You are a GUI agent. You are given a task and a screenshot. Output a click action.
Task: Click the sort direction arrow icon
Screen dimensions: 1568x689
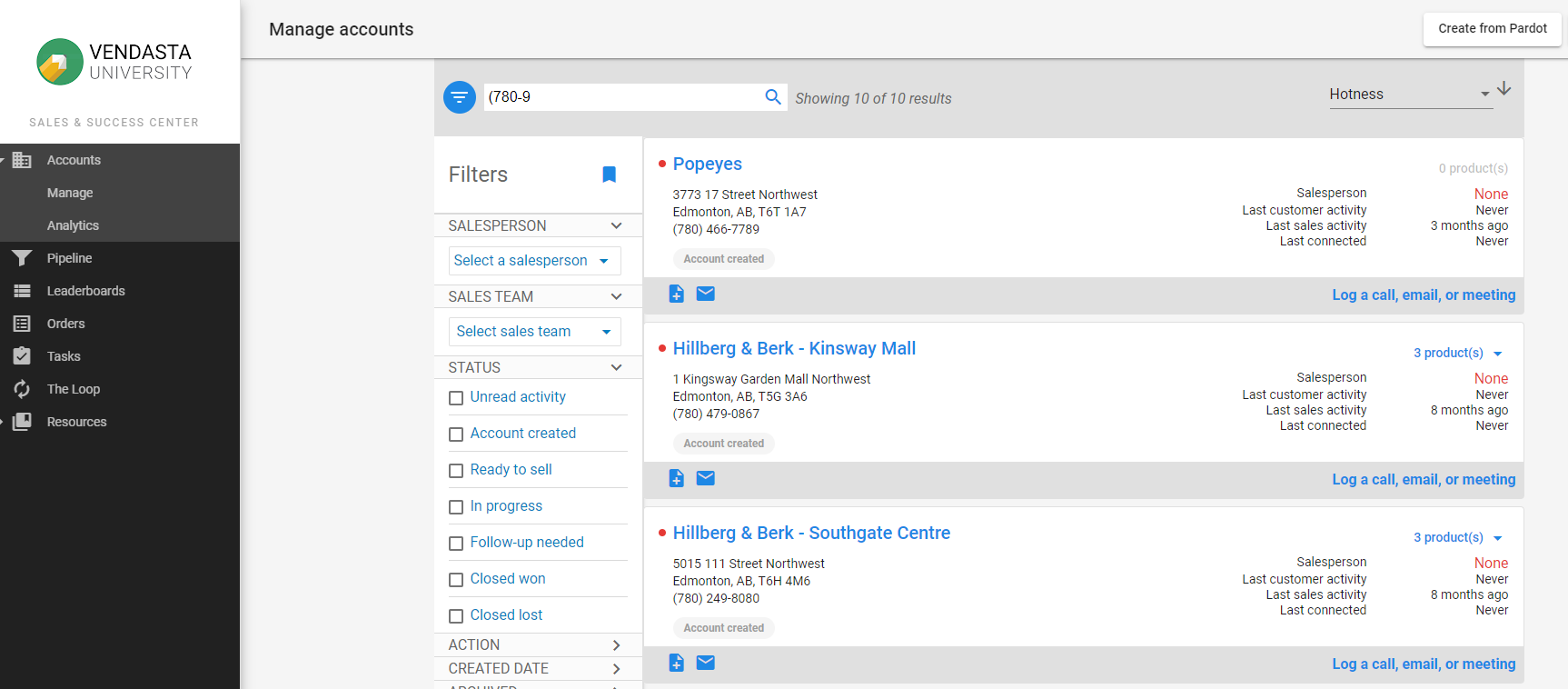click(1504, 88)
